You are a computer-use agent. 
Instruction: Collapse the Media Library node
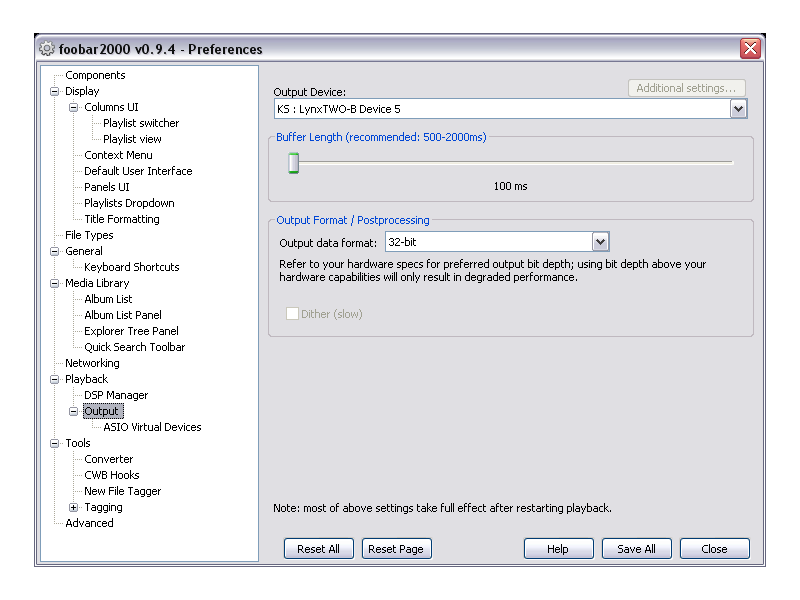point(55,283)
